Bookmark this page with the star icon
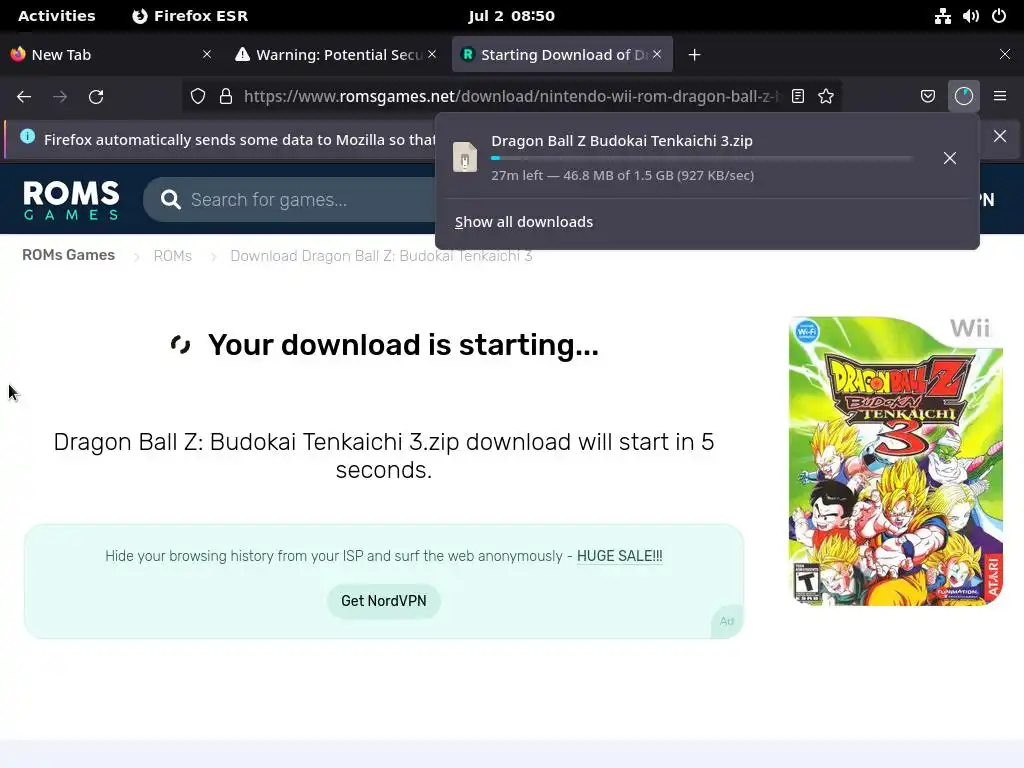The height and width of the screenshot is (768, 1024). point(826,97)
